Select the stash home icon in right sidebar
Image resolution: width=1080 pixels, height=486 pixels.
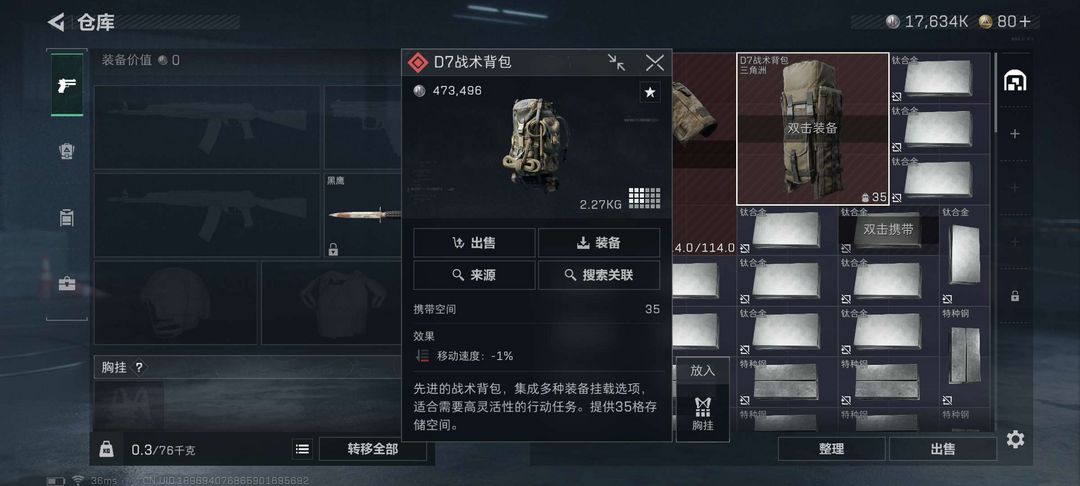[1015, 81]
